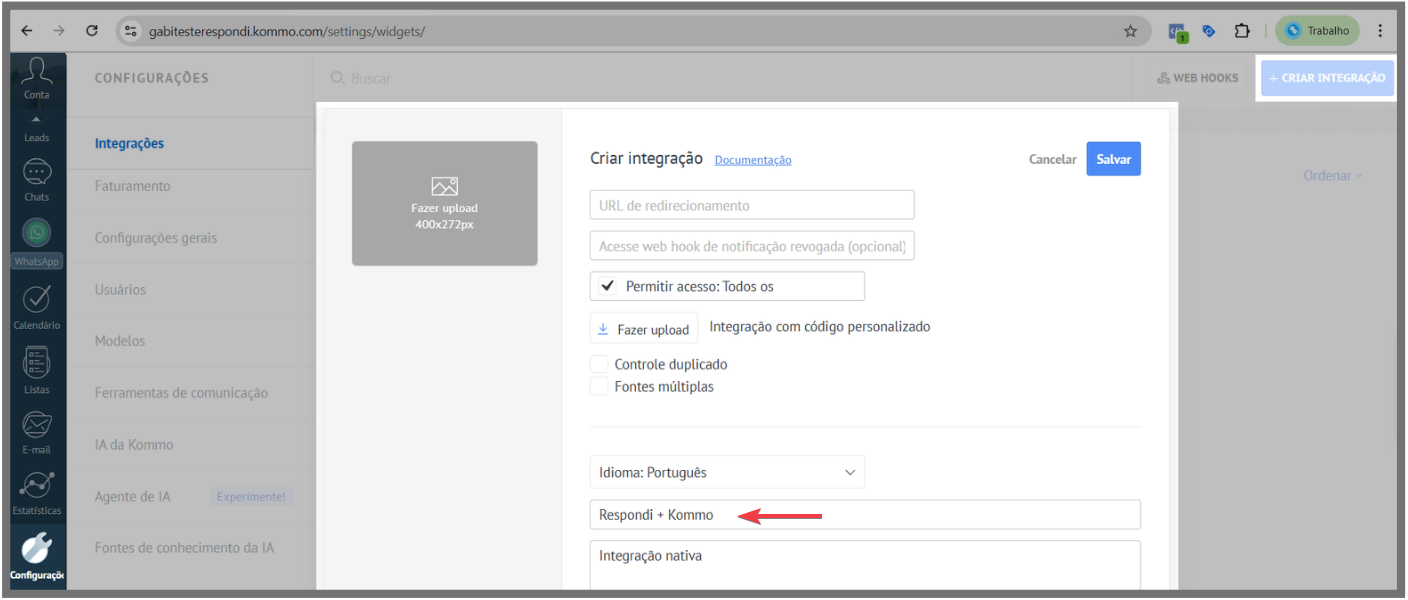The image size is (1408, 600).
Task: Open Conta in sidebar
Action: pos(37,78)
